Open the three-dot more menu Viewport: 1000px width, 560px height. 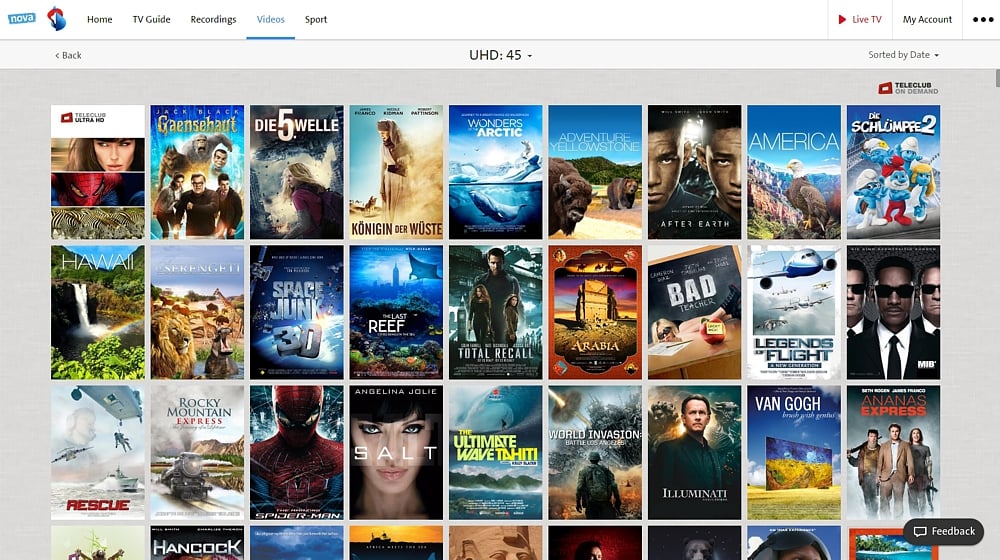click(983, 19)
